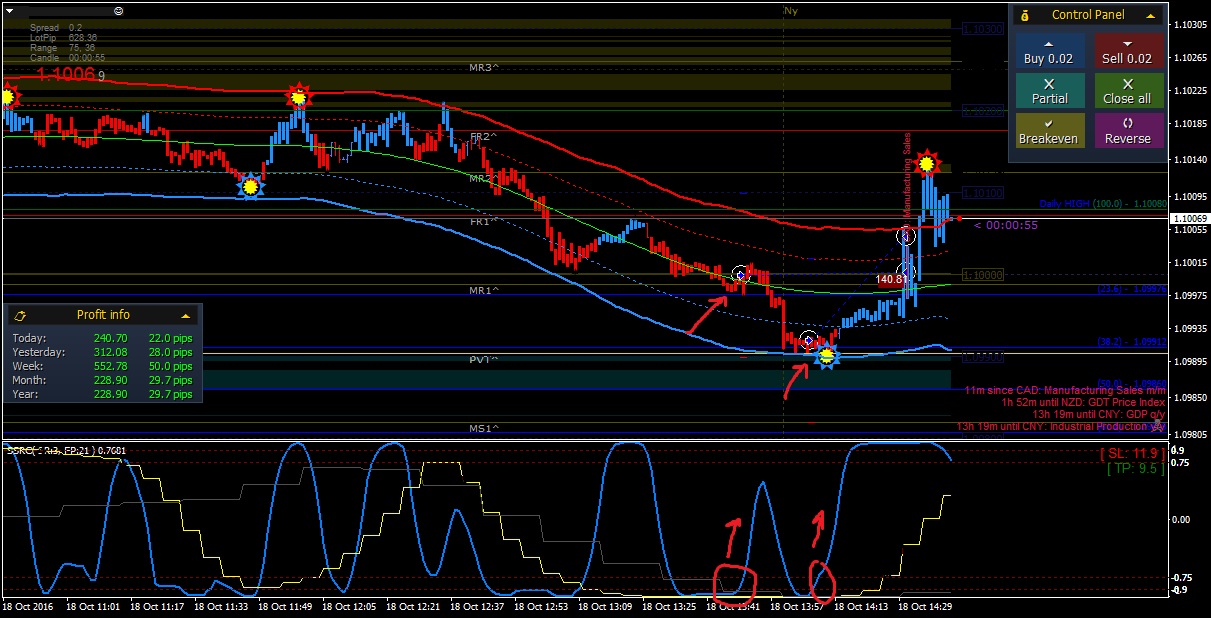Click the 1.10000 round price label
Image resolution: width=1211 pixels, height=618 pixels.
(x=983, y=275)
